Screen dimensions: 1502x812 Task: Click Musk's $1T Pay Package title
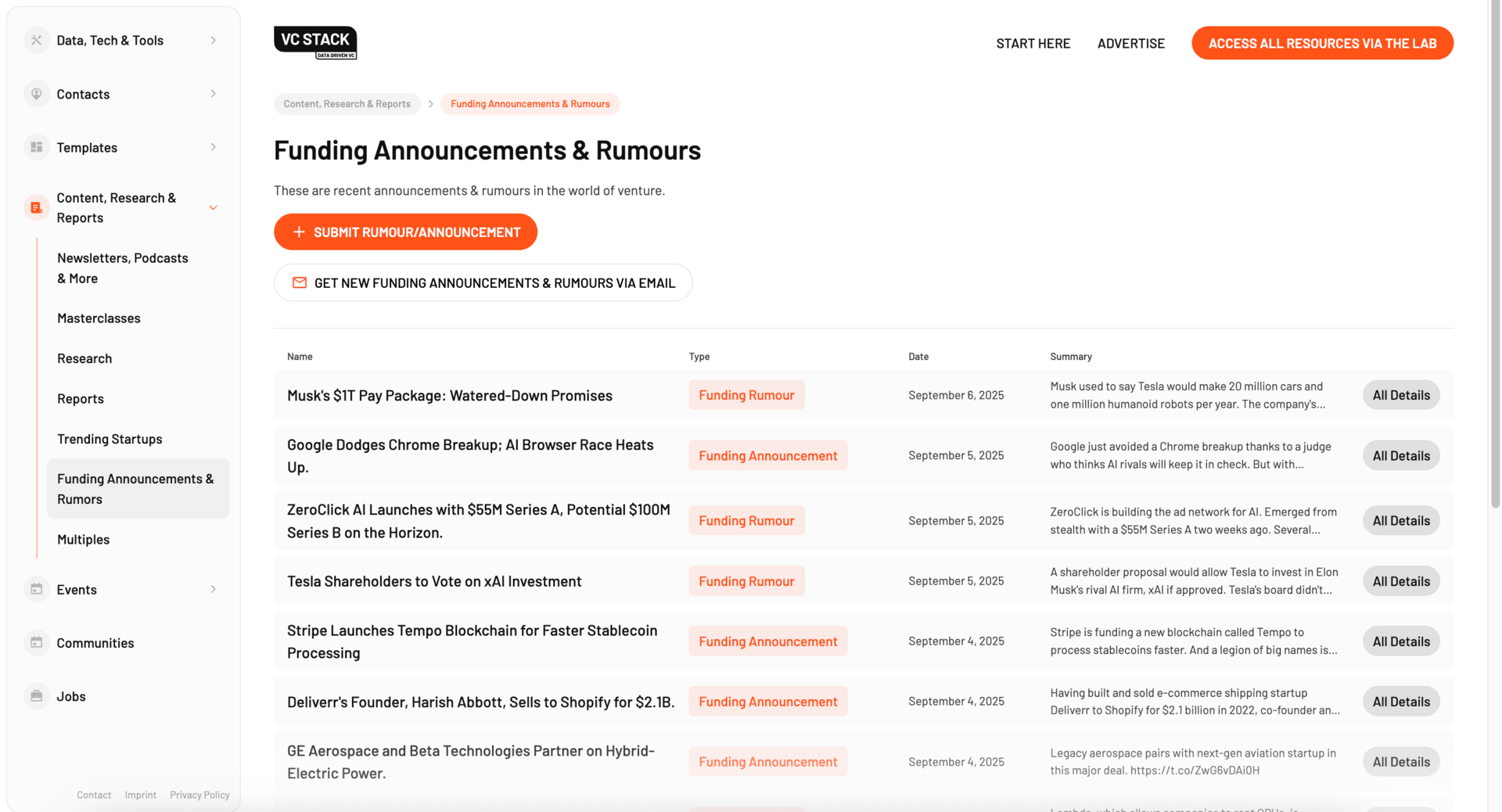[x=450, y=395]
